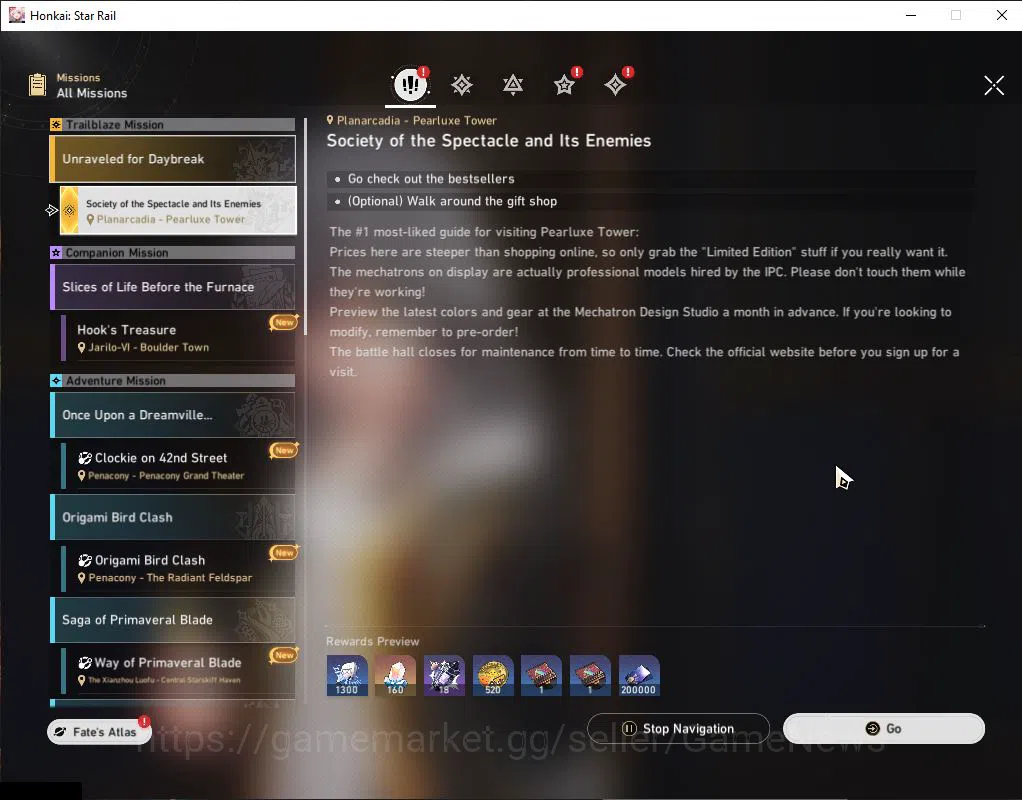
Task: View the reward item with quantity 520
Action: click(493, 675)
